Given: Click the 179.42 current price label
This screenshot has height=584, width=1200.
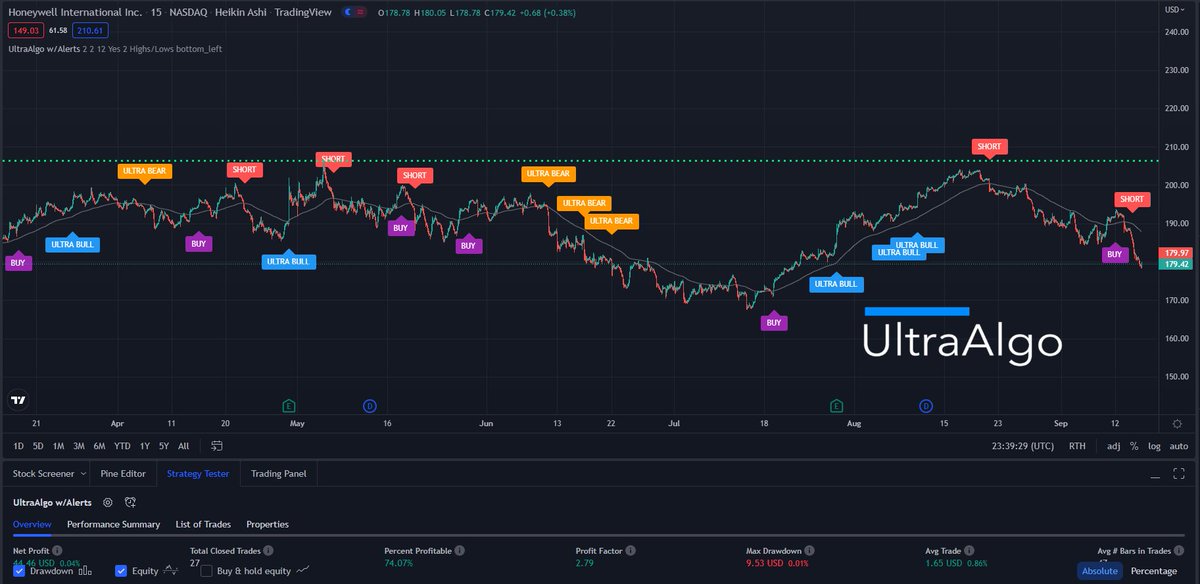Looking at the screenshot, I should [1176, 264].
